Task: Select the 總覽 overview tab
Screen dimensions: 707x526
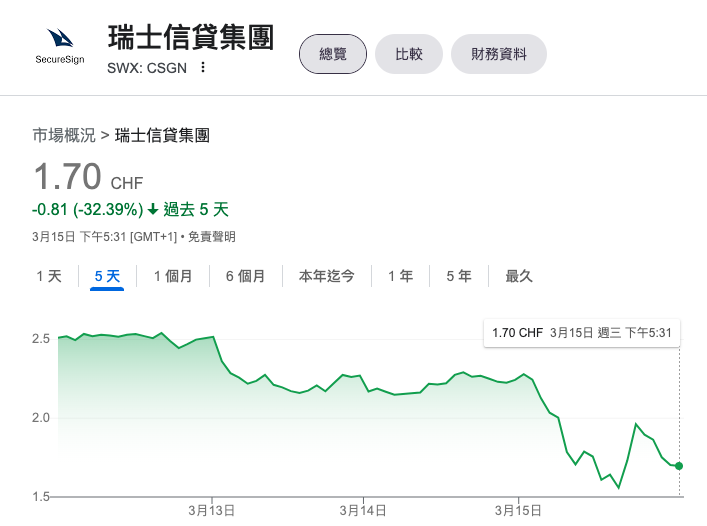Action: pyautogui.click(x=333, y=54)
